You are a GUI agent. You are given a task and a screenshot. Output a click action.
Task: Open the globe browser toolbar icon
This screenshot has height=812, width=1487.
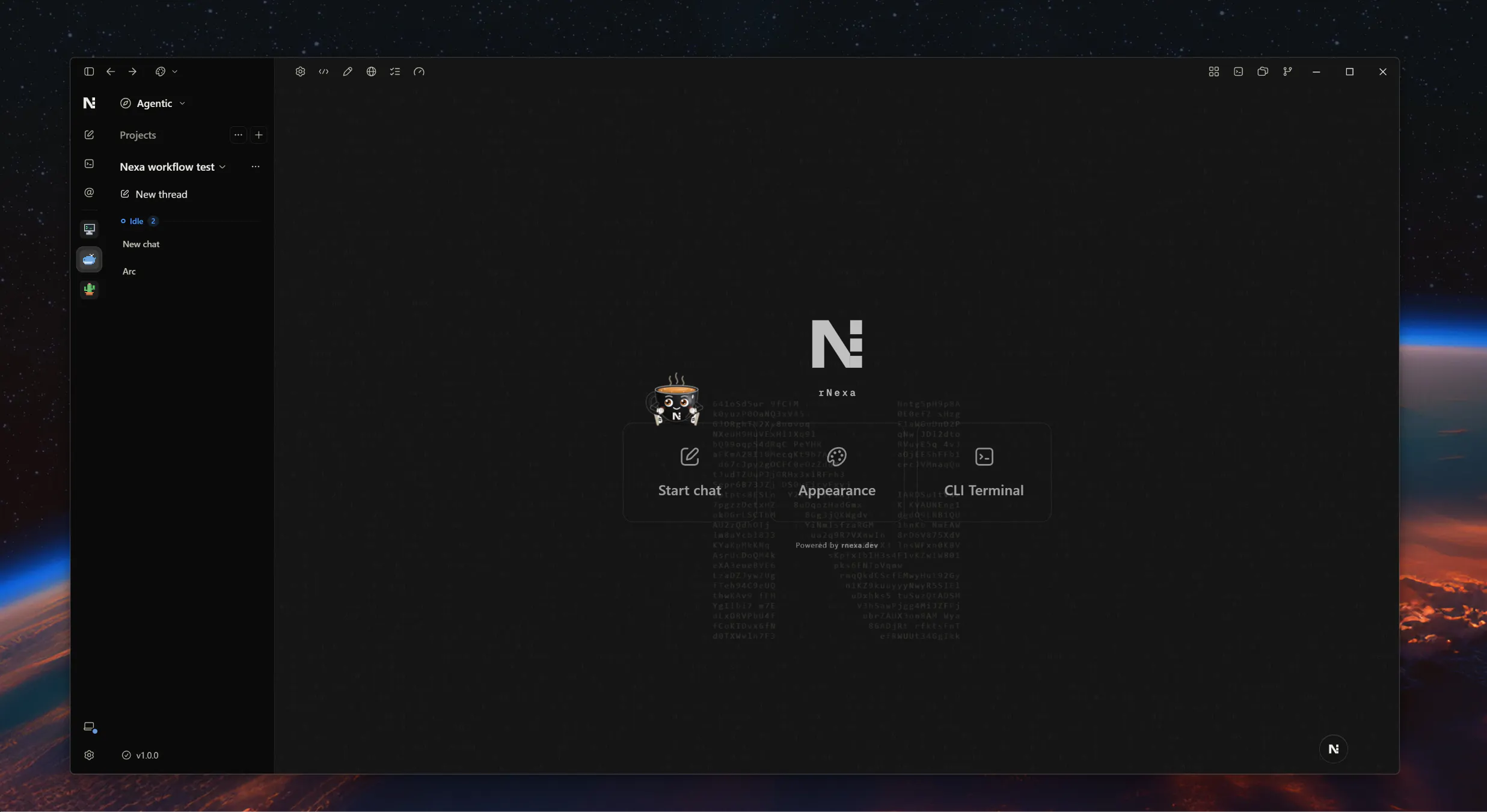[x=372, y=72]
